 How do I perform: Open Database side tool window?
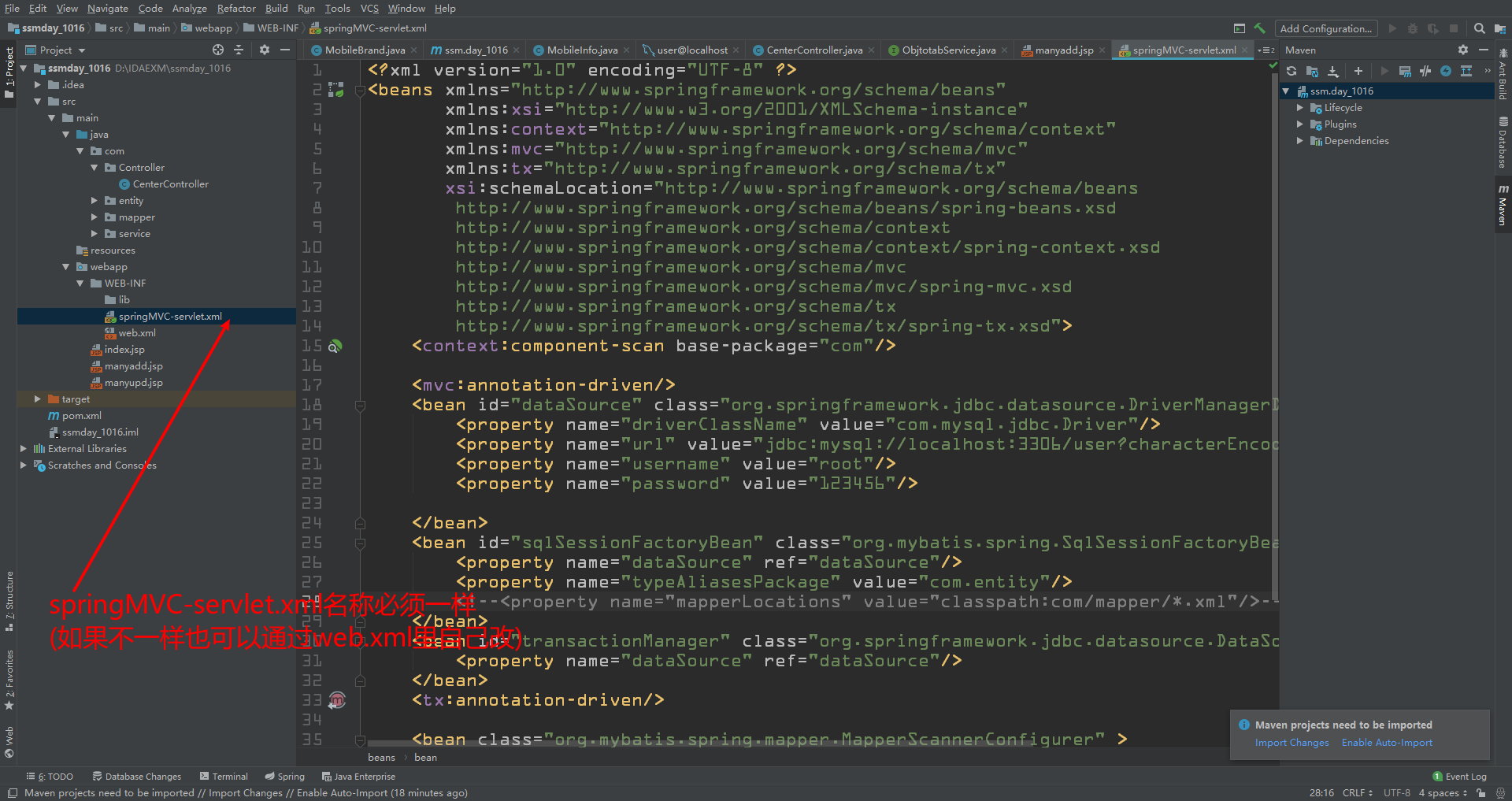pos(1503,143)
